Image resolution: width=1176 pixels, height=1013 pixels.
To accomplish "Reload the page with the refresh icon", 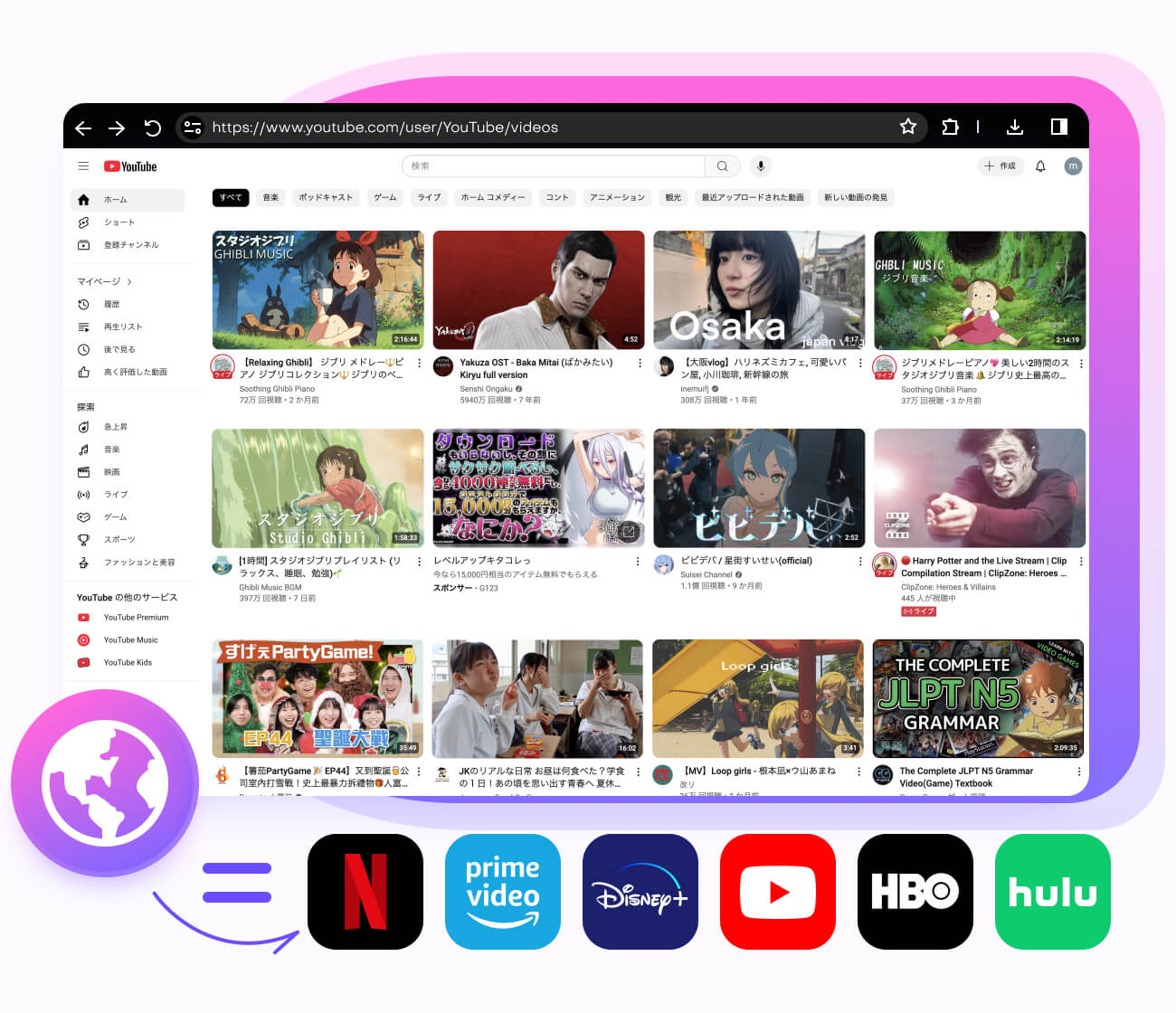I will coord(153,128).
